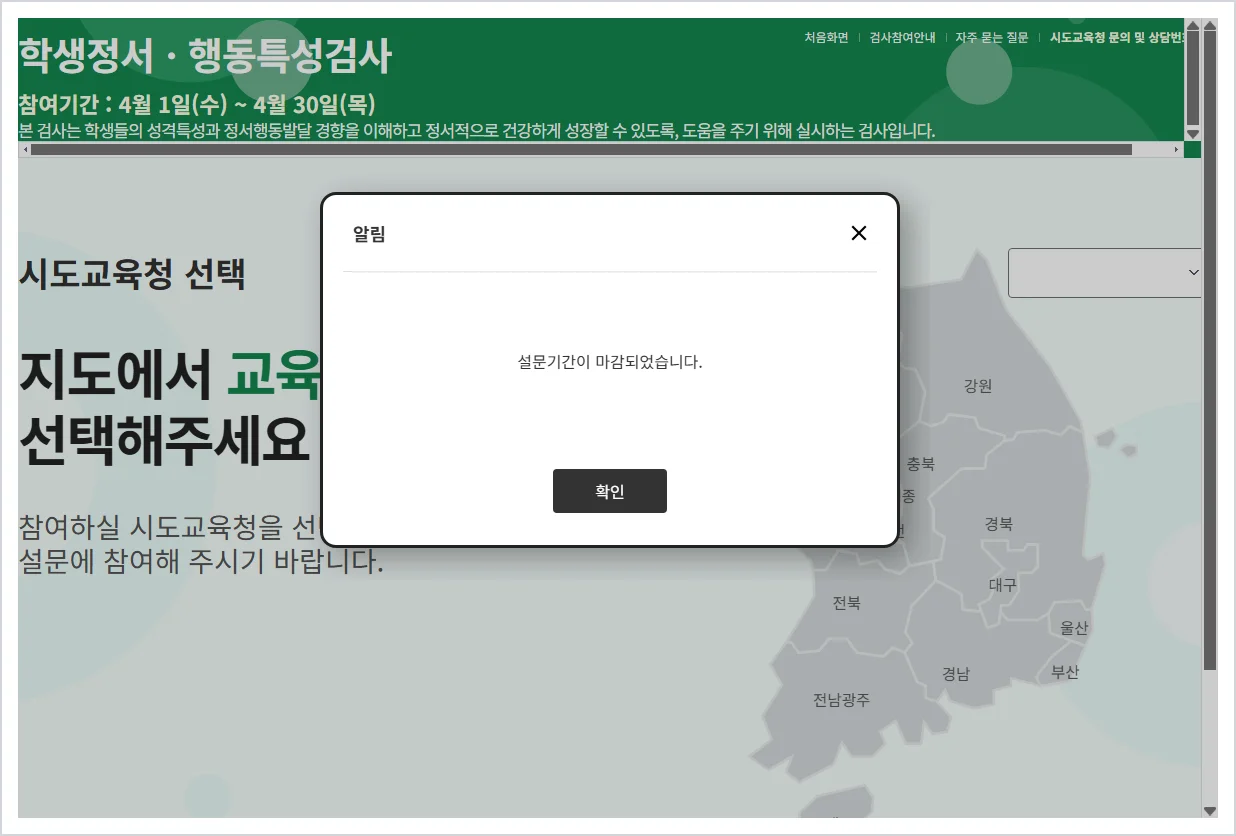
Task: Close the 알림 dialog with X icon
Action: (x=858, y=233)
